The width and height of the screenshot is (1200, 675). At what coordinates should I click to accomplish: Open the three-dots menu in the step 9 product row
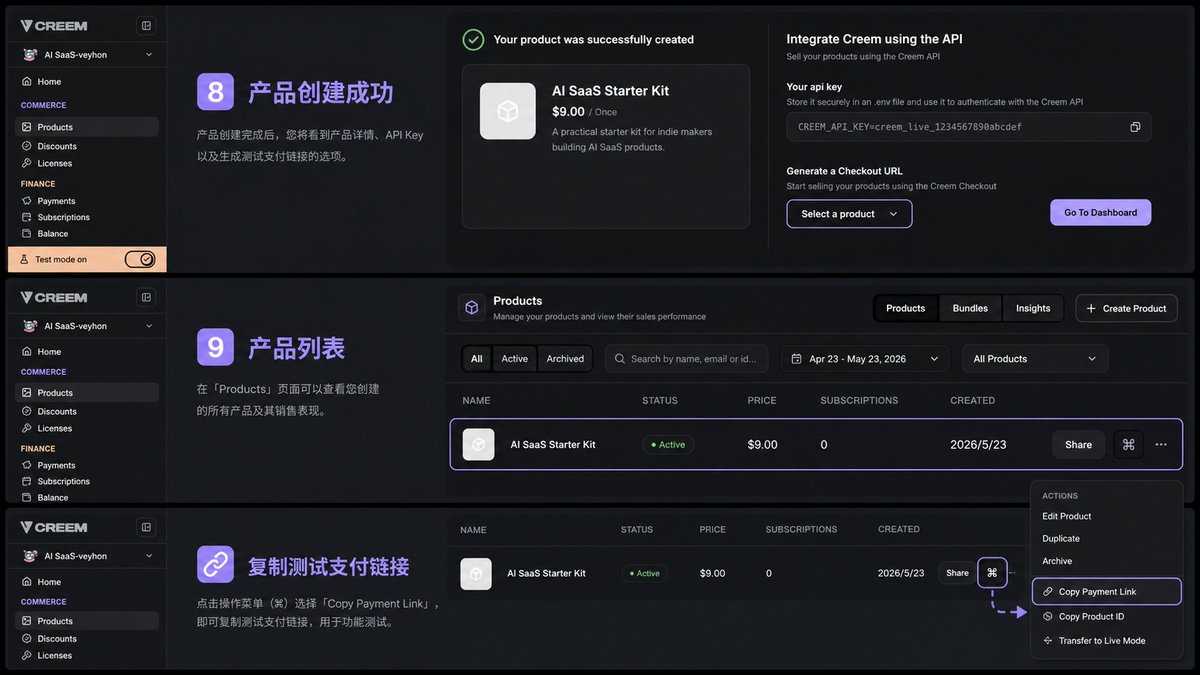pyautogui.click(x=1161, y=444)
